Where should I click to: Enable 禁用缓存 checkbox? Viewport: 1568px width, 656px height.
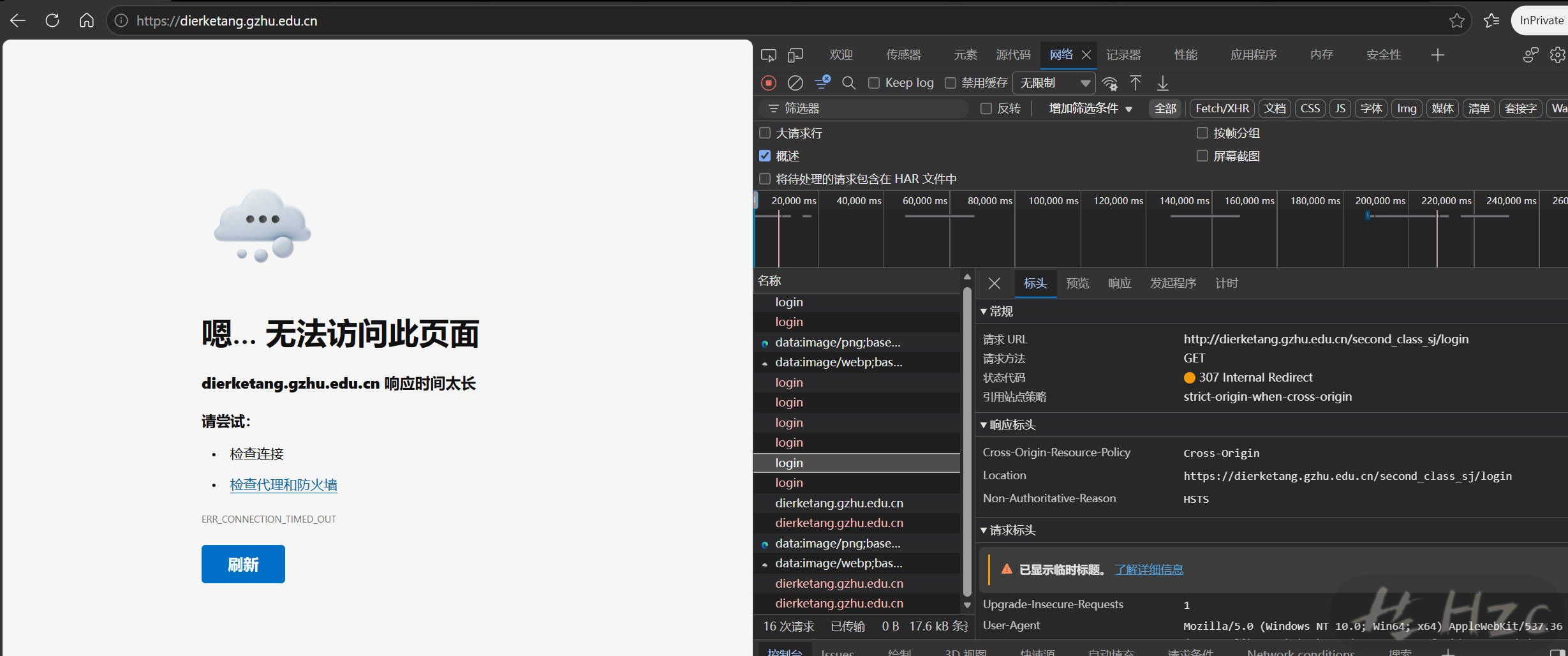950,83
